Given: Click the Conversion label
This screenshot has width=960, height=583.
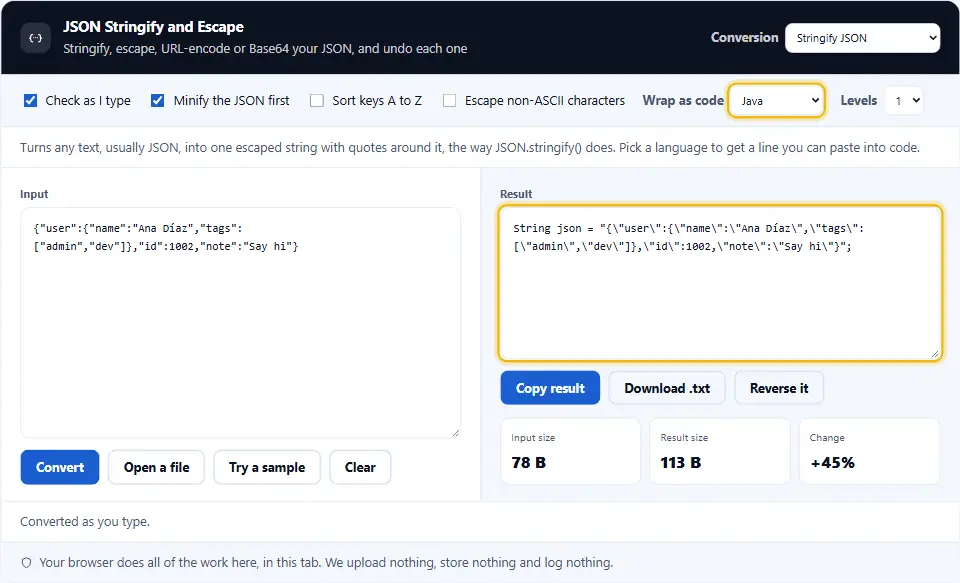Looking at the screenshot, I should coord(744,37).
